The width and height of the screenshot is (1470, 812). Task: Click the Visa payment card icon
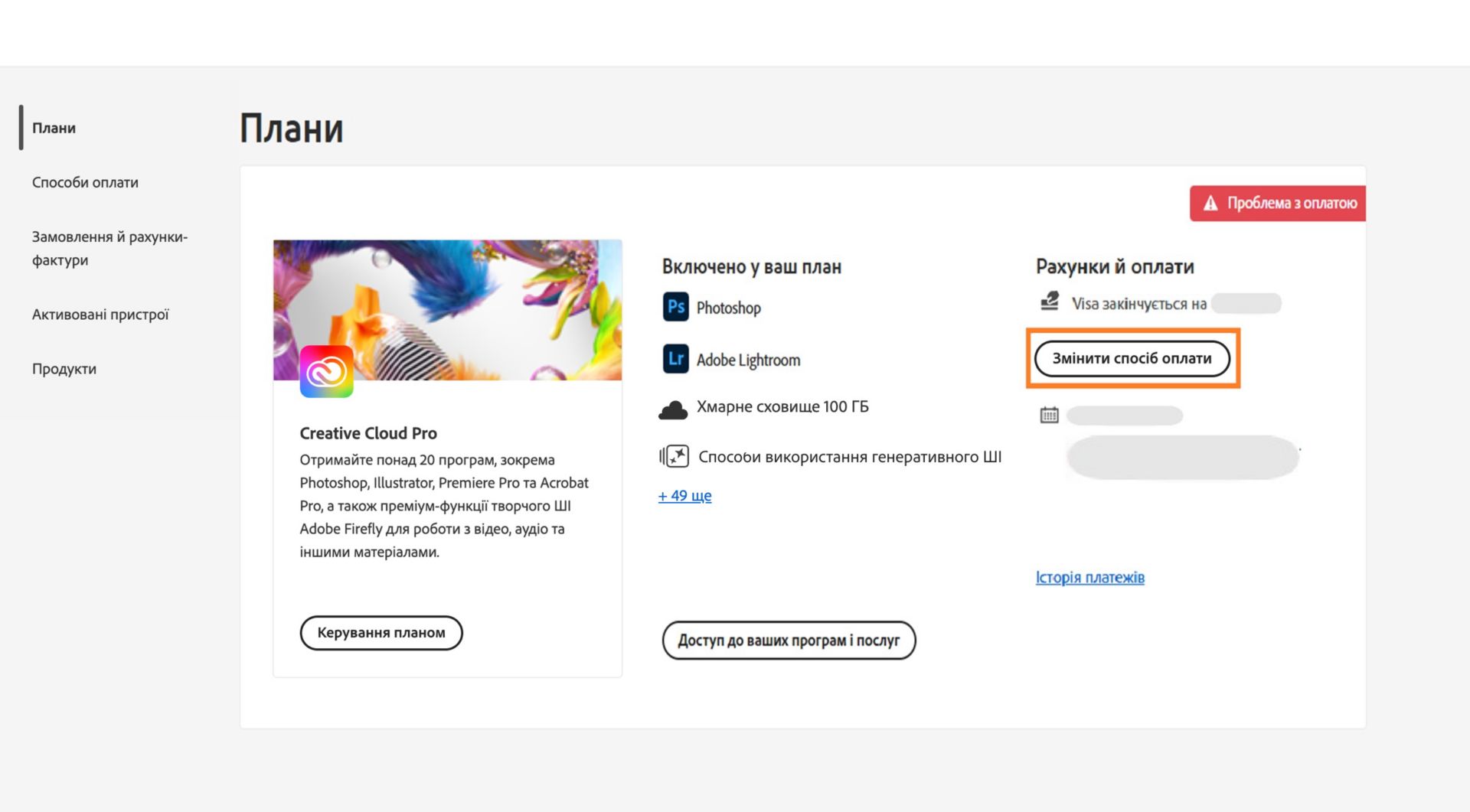(x=1050, y=302)
